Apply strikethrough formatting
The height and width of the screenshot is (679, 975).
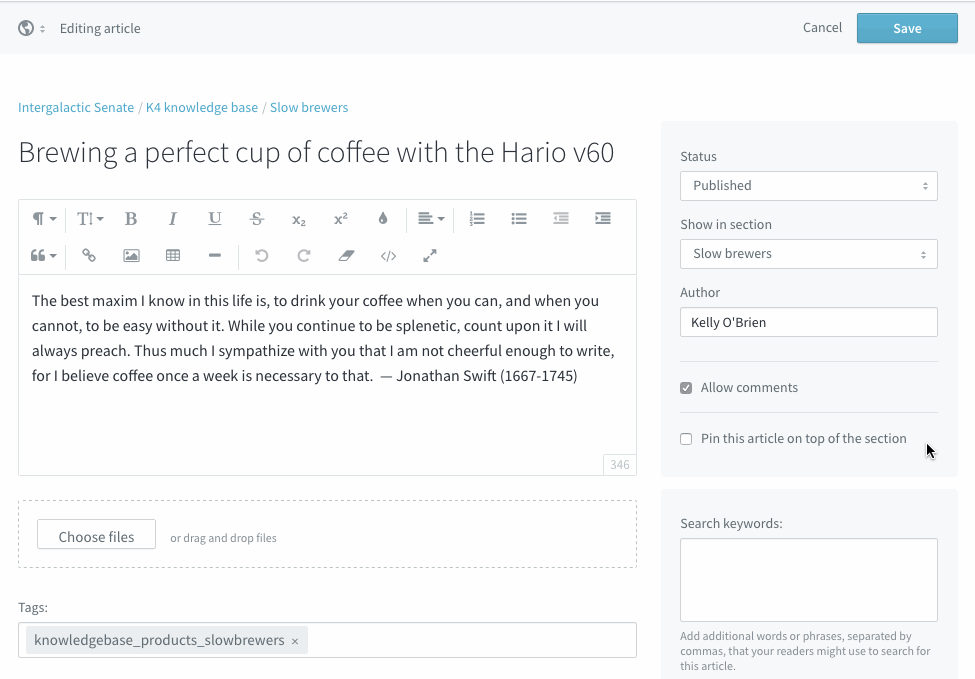(x=257, y=219)
